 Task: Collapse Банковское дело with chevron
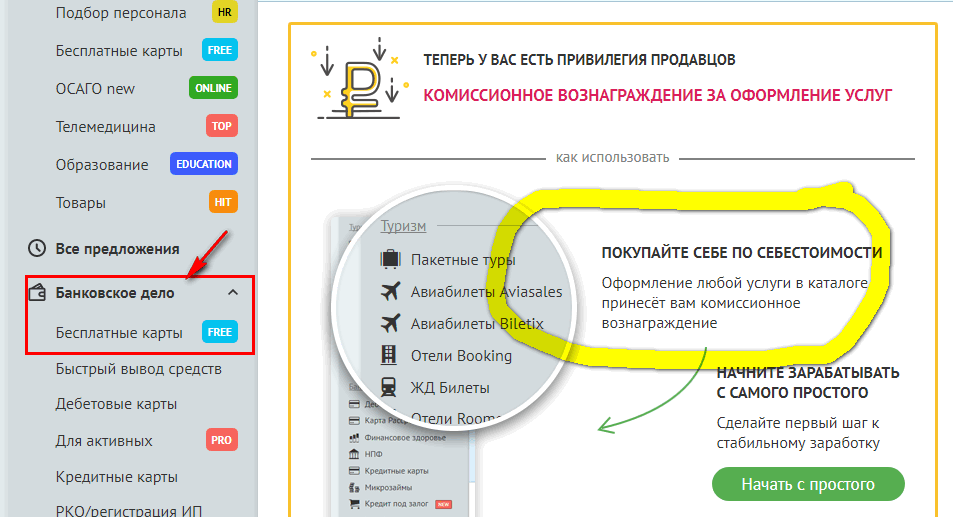[x=233, y=292]
